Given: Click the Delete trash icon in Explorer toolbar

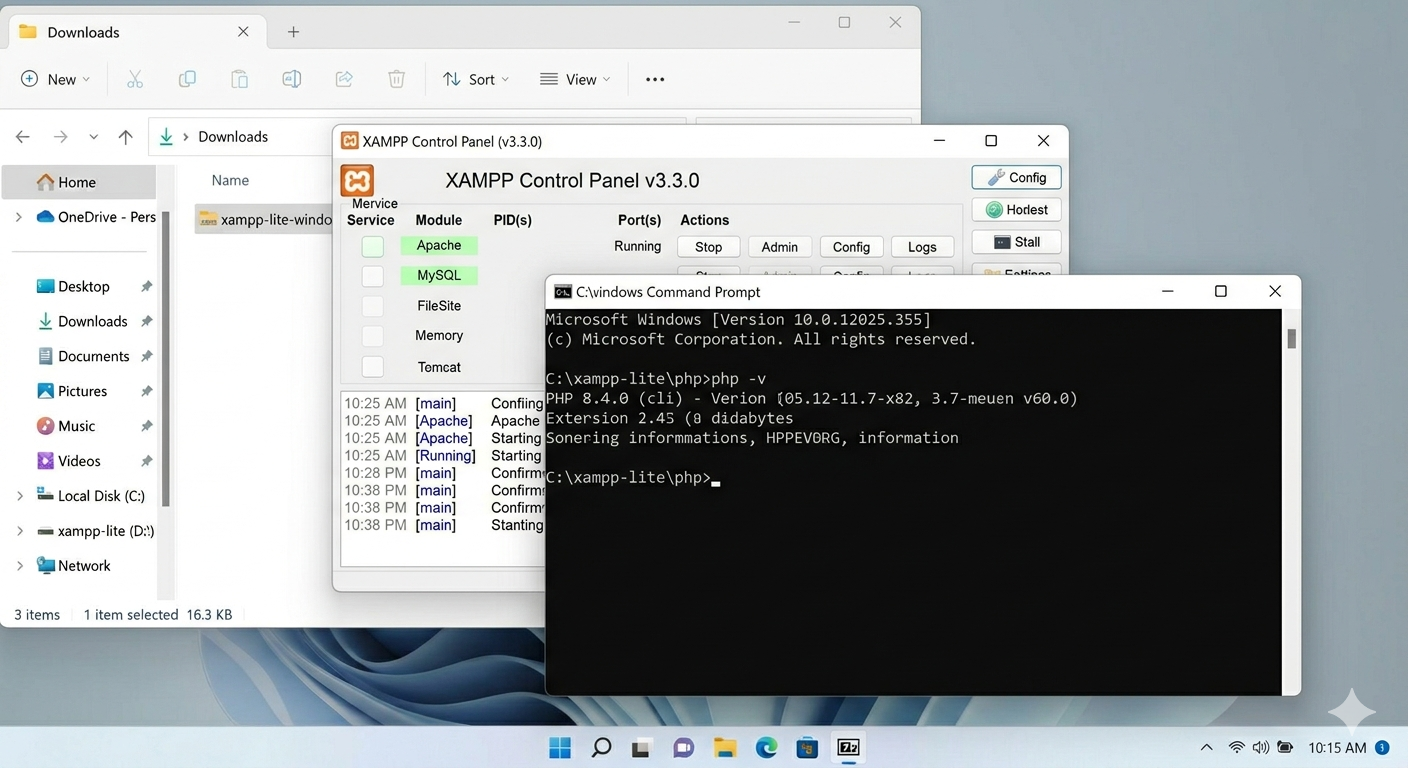Looking at the screenshot, I should point(397,79).
